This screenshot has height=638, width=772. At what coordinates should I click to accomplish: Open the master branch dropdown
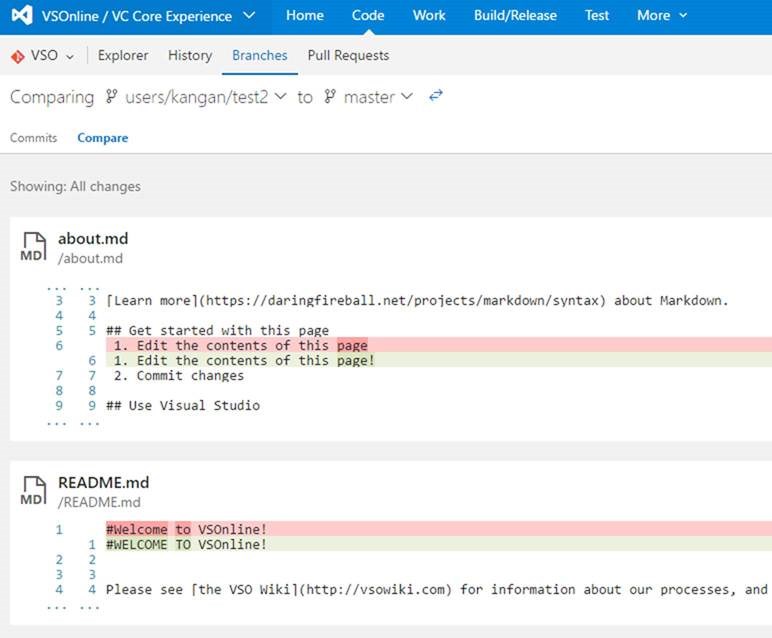click(407, 96)
